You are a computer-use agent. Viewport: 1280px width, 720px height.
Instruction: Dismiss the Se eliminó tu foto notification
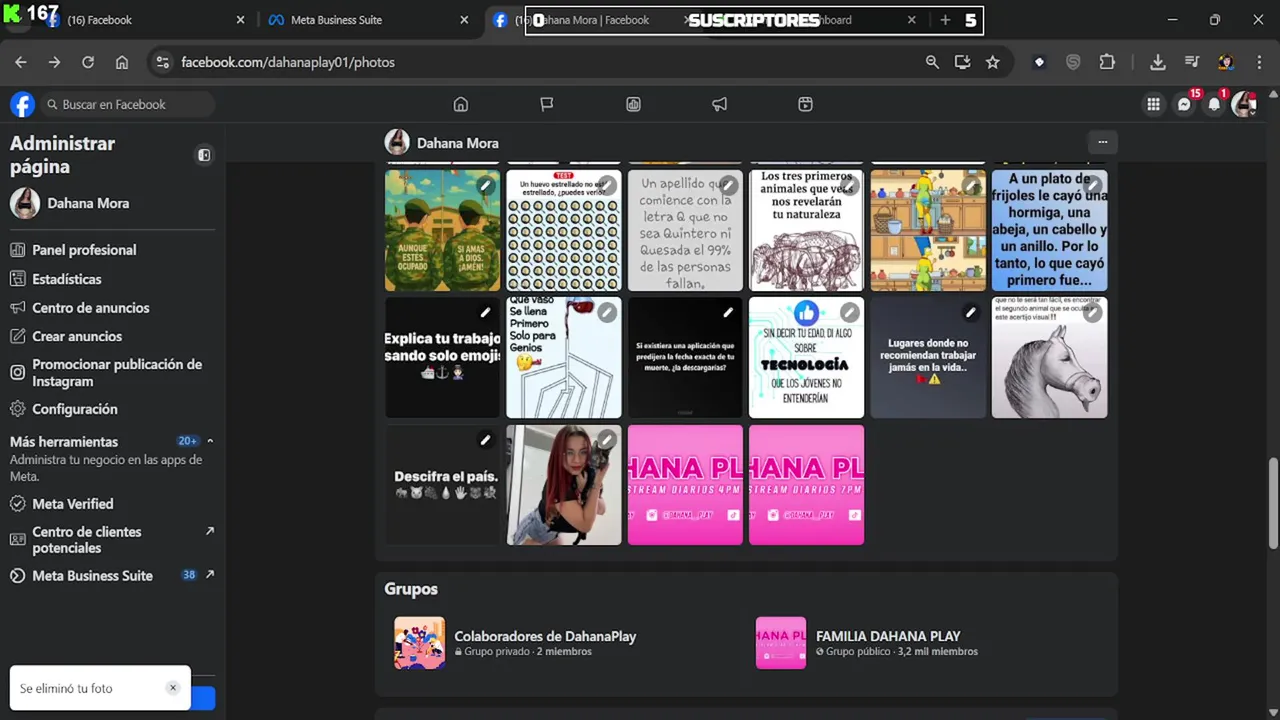(x=172, y=688)
